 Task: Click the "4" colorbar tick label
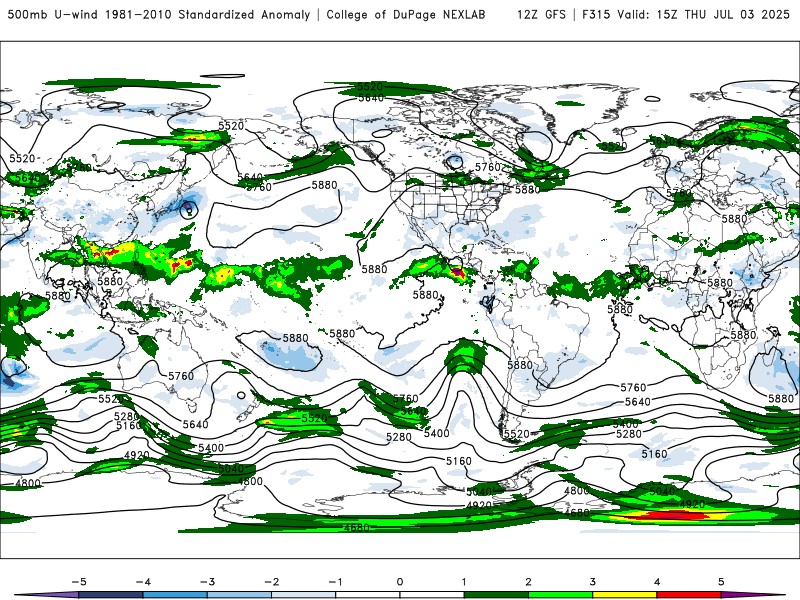point(657,582)
